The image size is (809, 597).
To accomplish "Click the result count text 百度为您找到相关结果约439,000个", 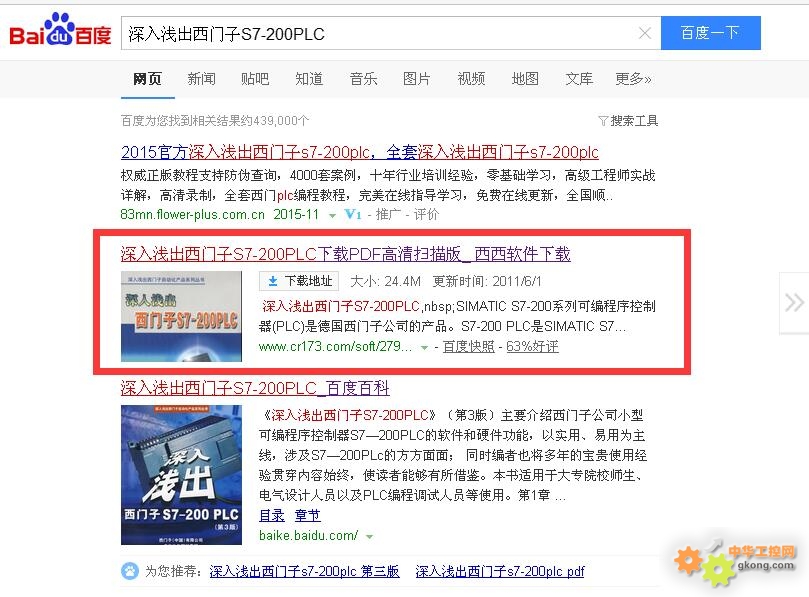I will (x=215, y=121).
